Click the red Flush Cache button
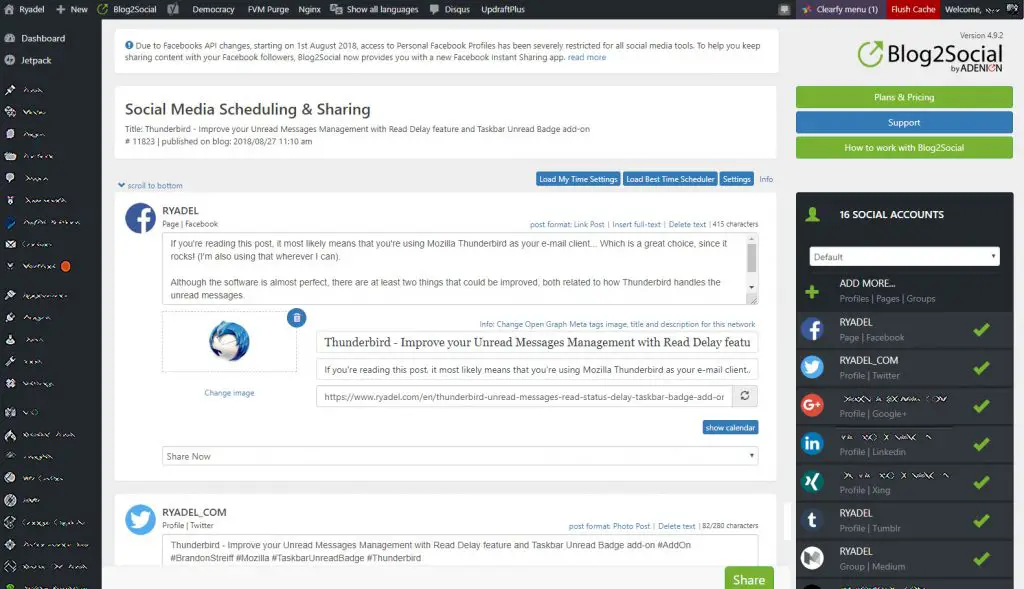This screenshot has height=589, width=1024. pos(913,9)
